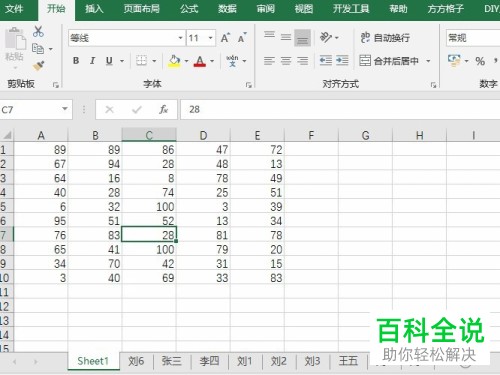Decrease indent icon

(x=326, y=60)
